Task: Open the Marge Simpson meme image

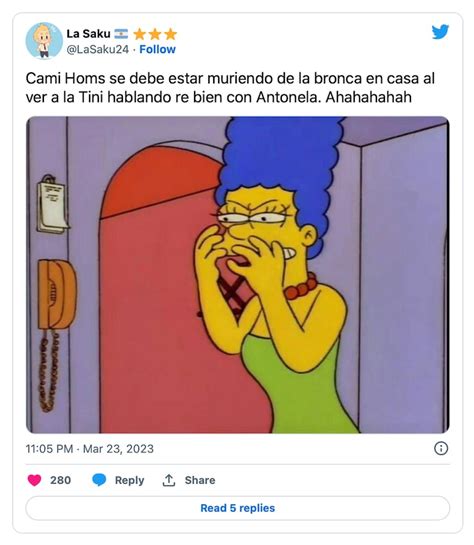Action: click(x=238, y=275)
